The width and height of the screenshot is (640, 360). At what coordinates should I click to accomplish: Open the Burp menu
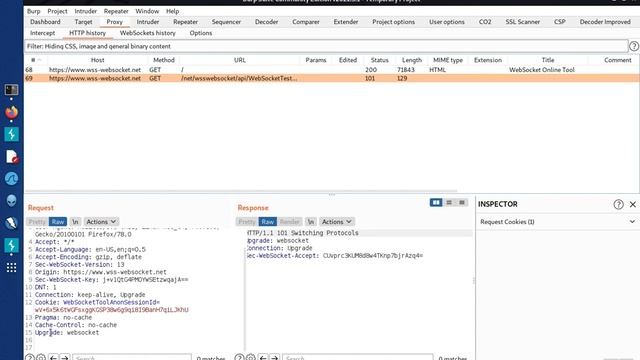pyautogui.click(x=33, y=11)
